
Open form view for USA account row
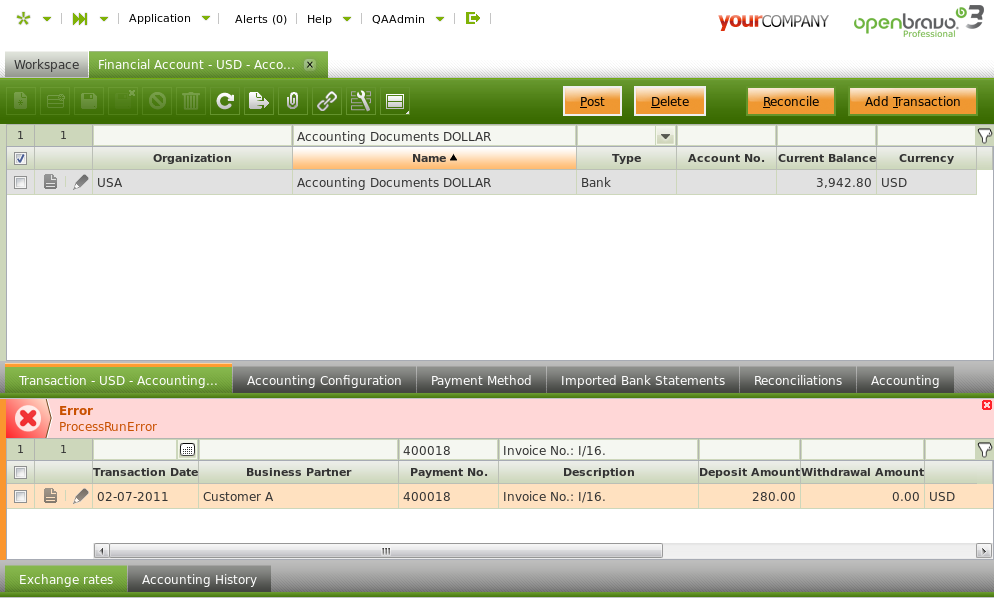(50, 182)
